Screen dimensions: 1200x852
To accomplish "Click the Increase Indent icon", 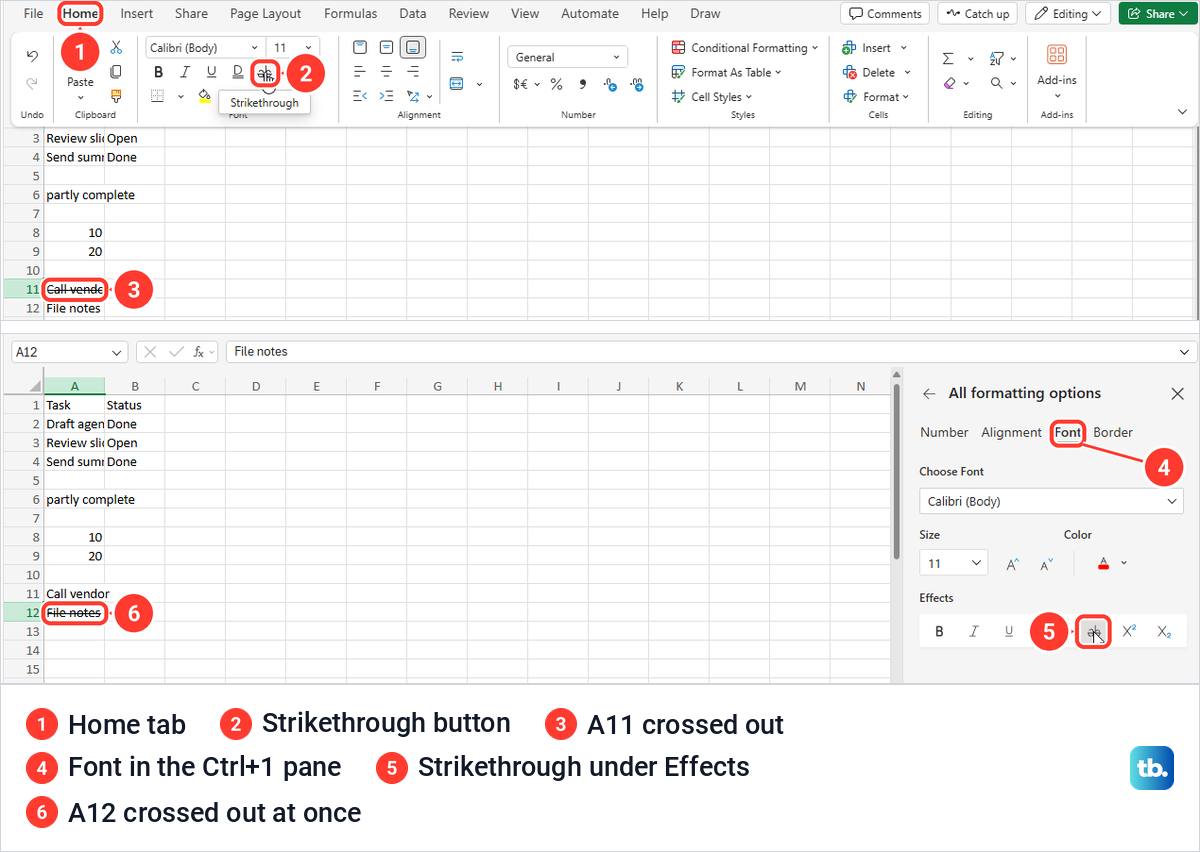I will (386, 96).
